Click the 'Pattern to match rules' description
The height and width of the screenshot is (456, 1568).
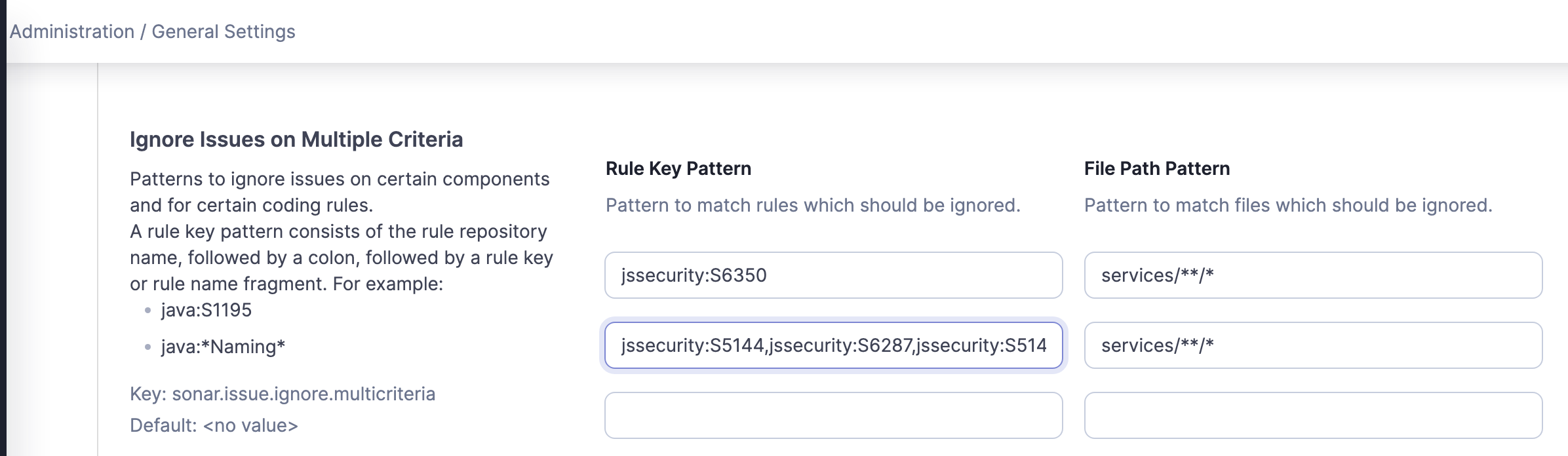[x=812, y=205]
